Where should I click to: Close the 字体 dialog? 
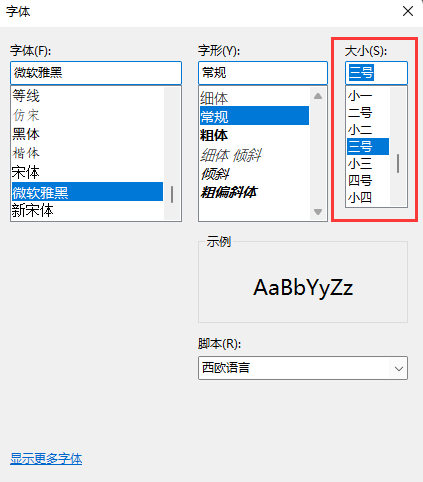tap(408, 11)
